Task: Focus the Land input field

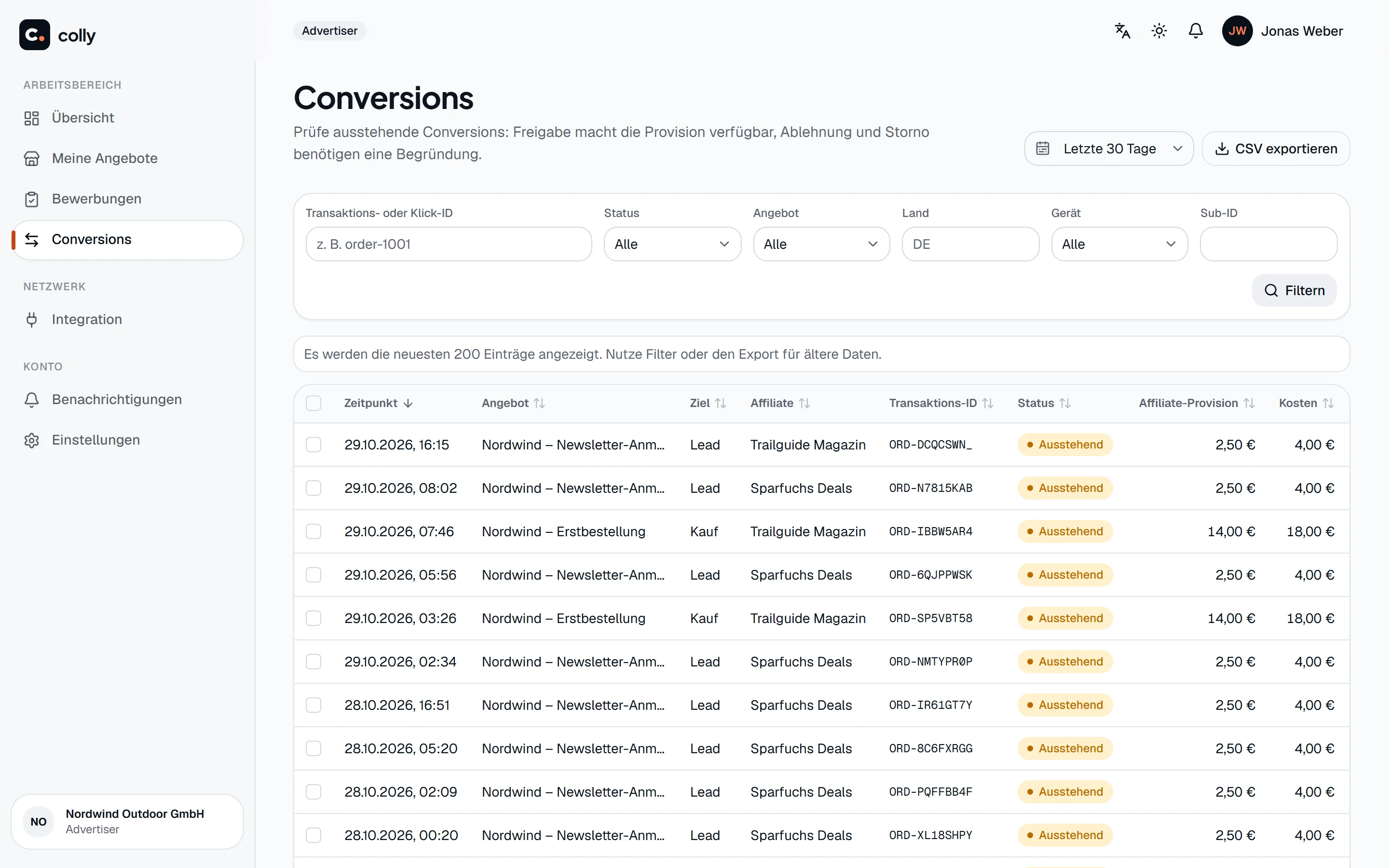Action: pos(970,244)
